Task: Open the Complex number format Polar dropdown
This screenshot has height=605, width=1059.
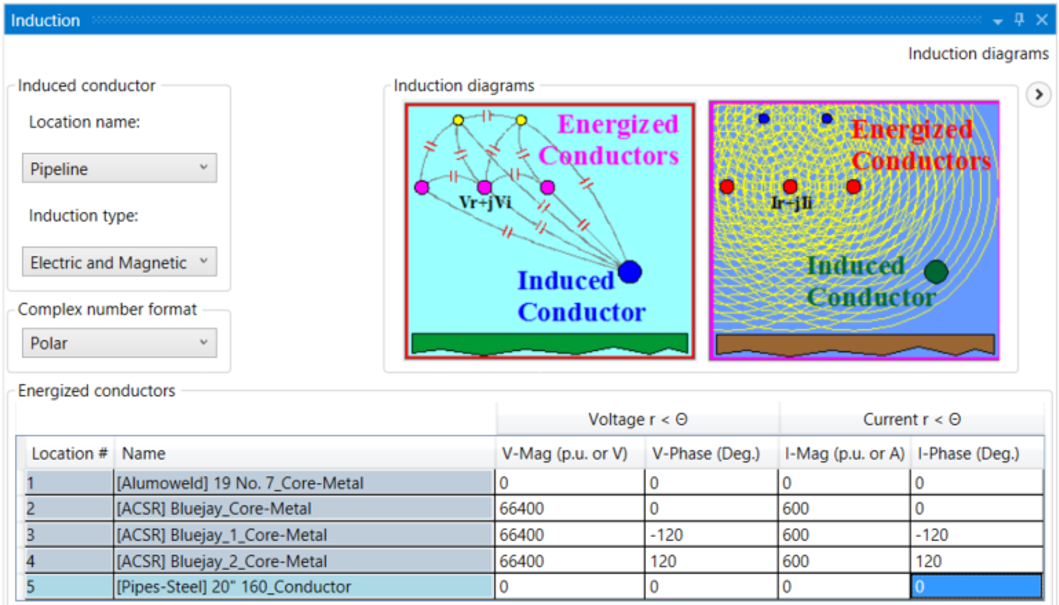Action: [119, 343]
